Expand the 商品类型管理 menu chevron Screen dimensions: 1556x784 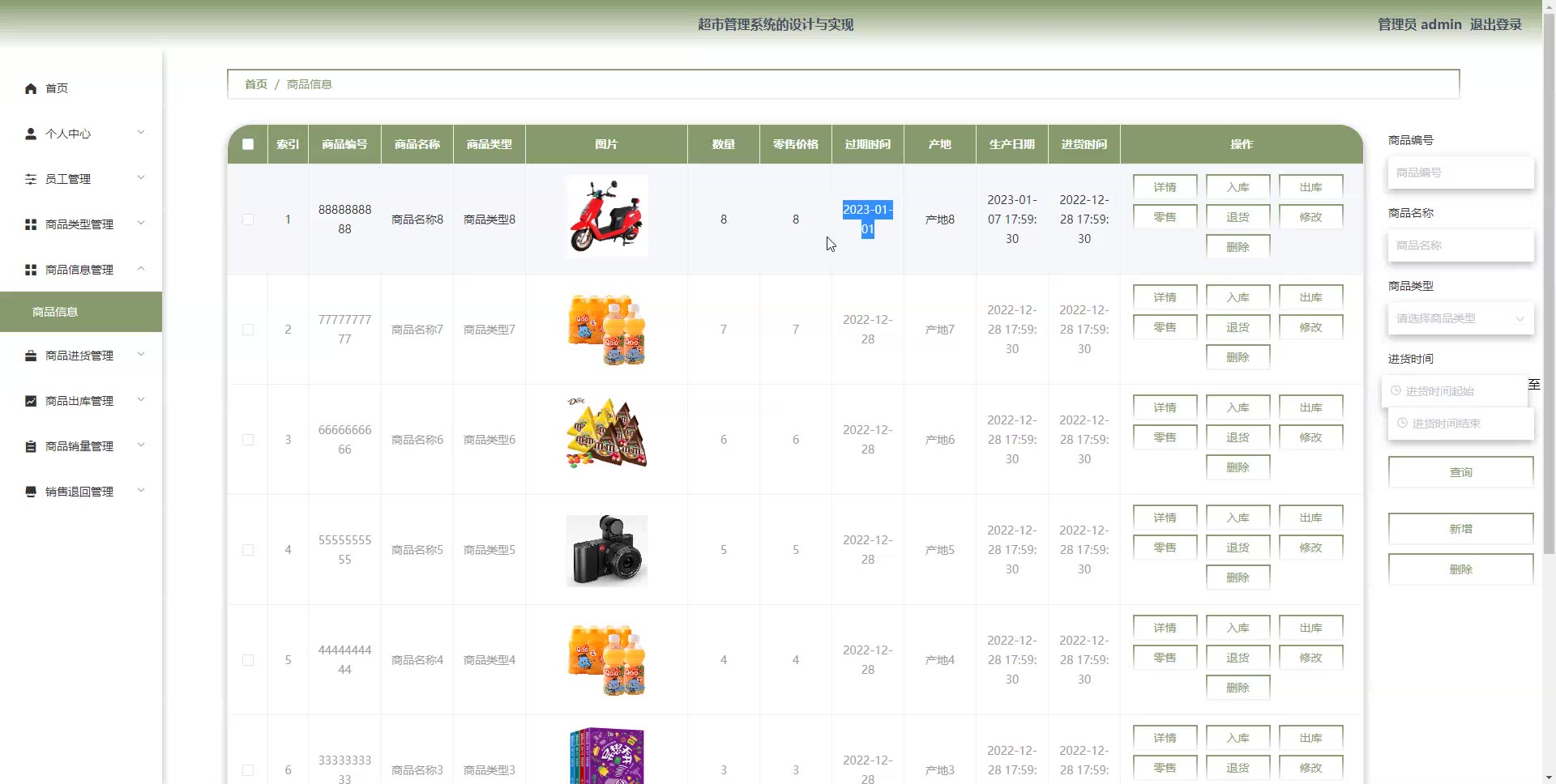pos(141,224)
